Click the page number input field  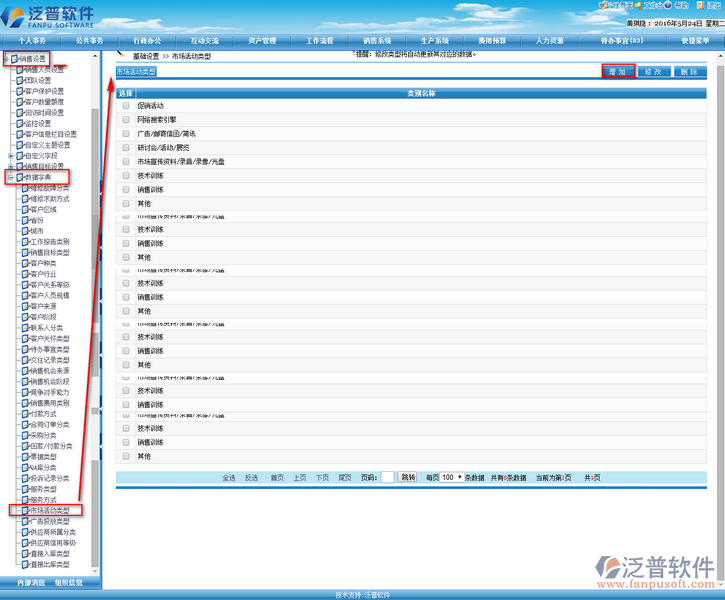(387, 477)
